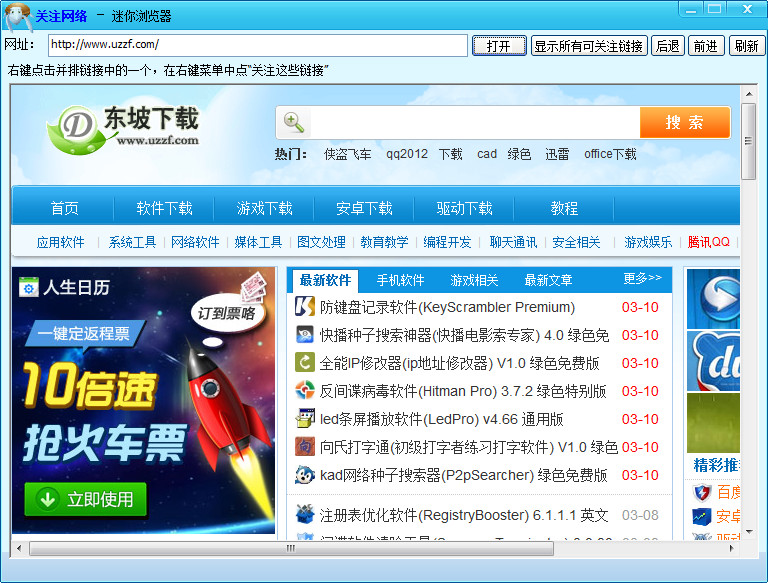768x583 pixels.
Task: Click the URL address field
Action: pyautogui.click(x=258, y=45)
